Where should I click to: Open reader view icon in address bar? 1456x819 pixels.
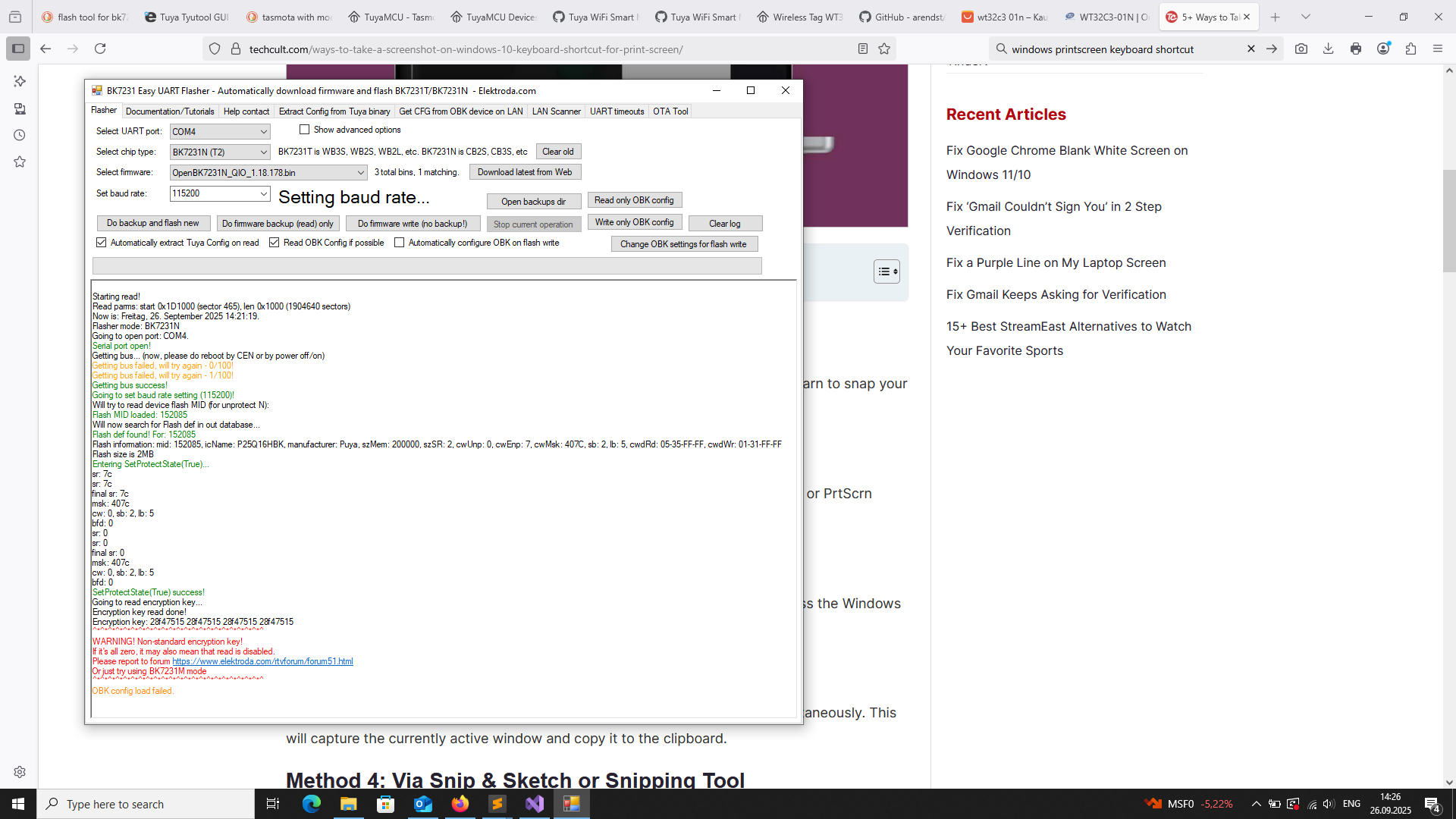863,49
